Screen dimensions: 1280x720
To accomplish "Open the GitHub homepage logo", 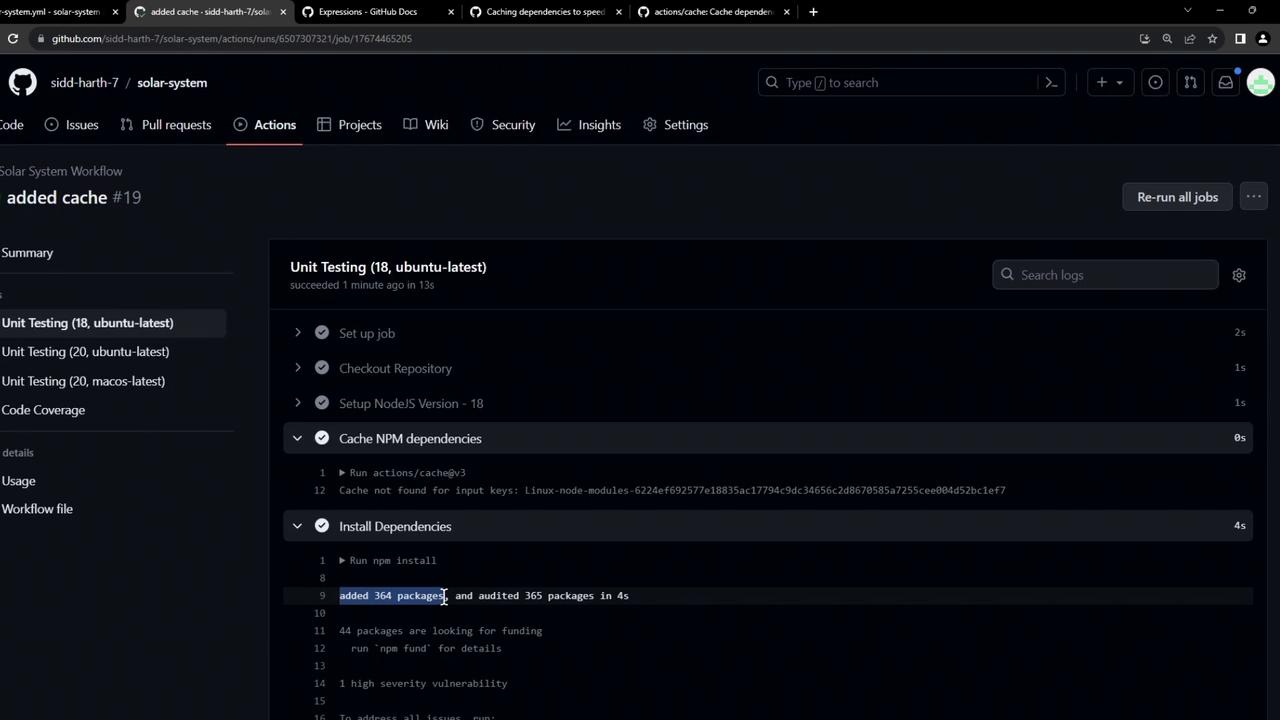I will 23,82.
